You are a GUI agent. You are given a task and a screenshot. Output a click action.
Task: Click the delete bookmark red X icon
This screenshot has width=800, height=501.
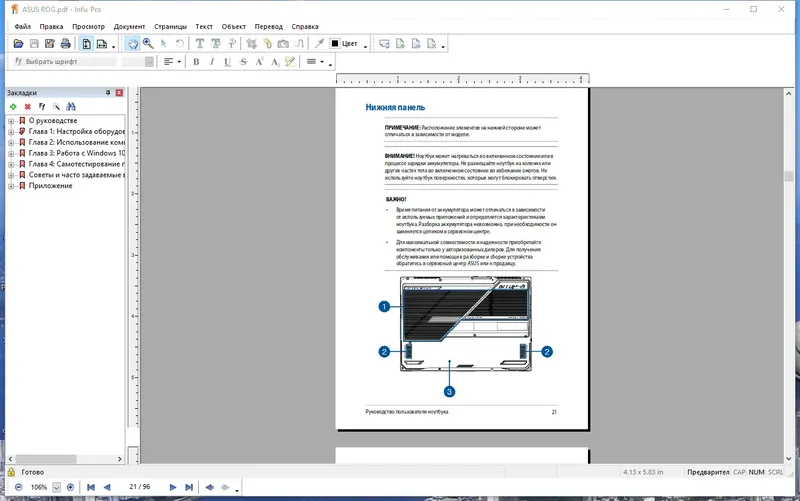[28, 106]
